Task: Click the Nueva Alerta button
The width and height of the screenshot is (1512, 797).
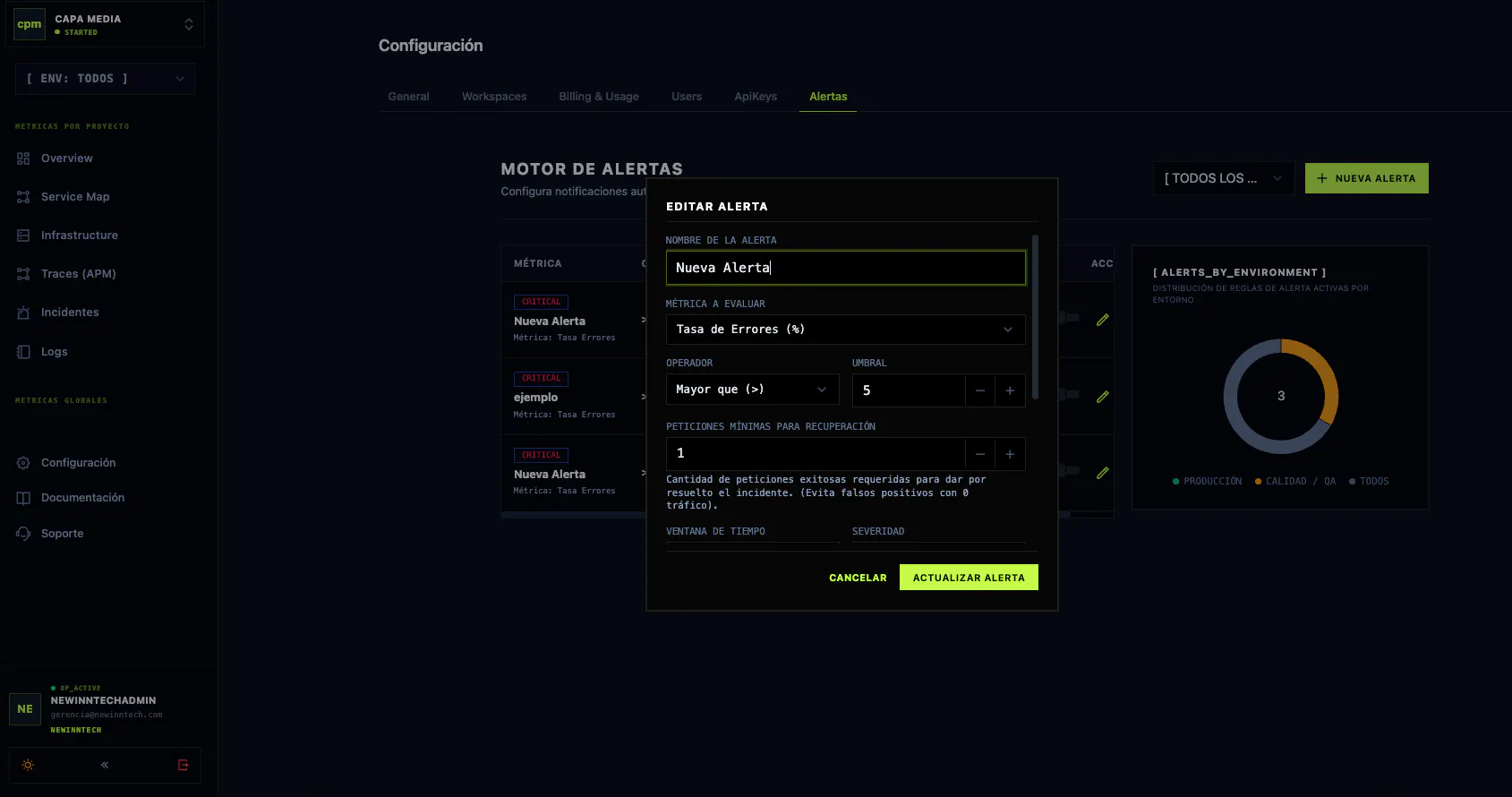Action: click(1366, 178)
